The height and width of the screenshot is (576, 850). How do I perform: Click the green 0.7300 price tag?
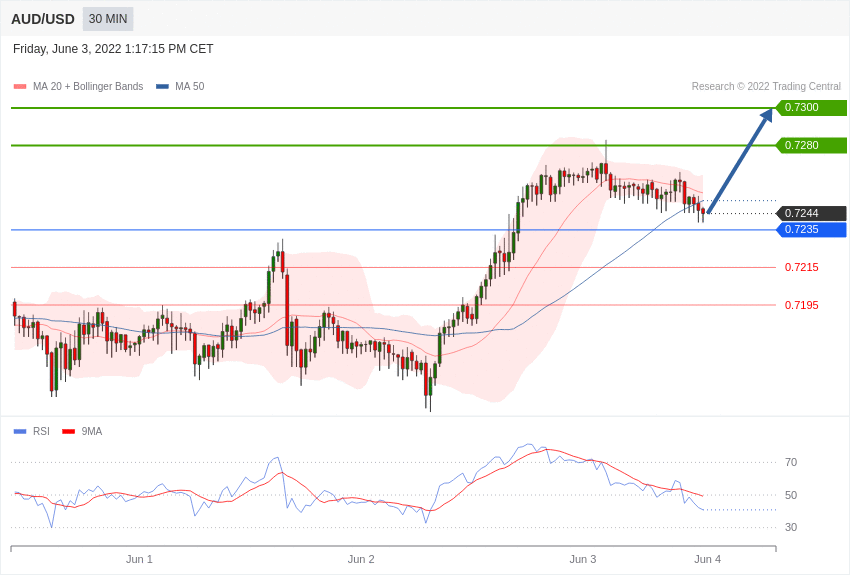tap(811, 107)
